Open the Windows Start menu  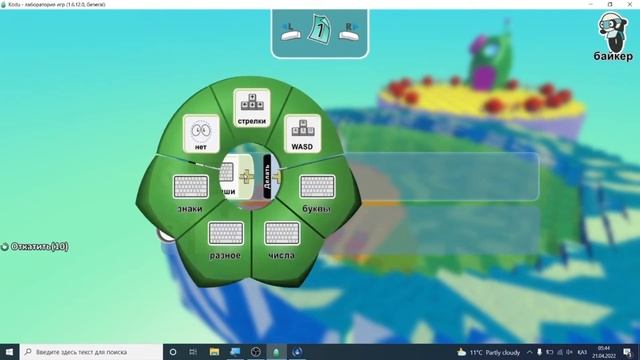coord(9,352)
